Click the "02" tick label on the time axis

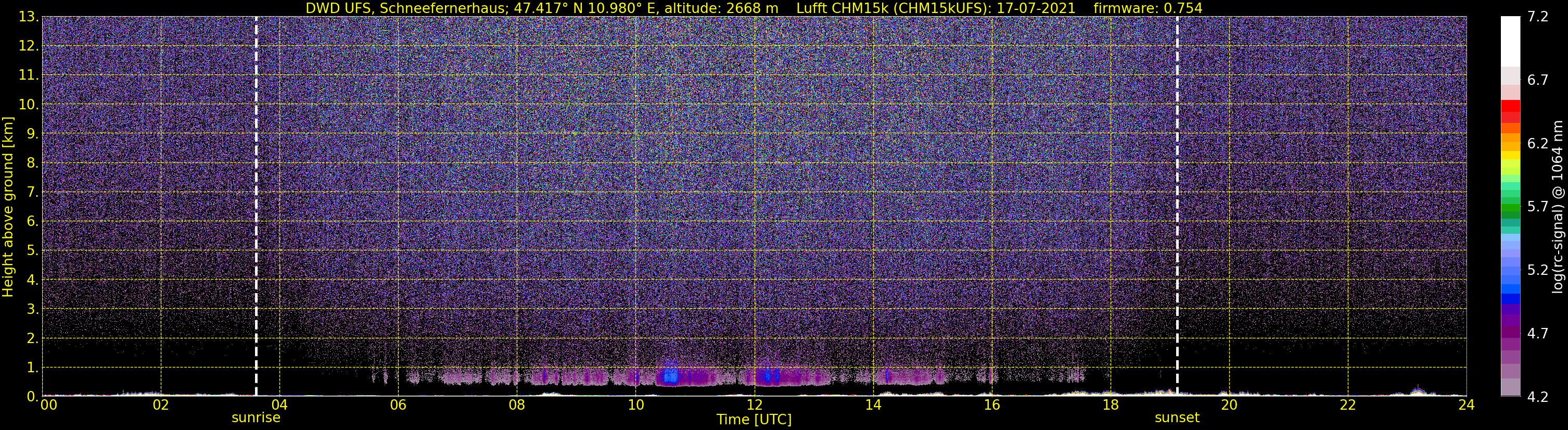(x=161, y=406)
